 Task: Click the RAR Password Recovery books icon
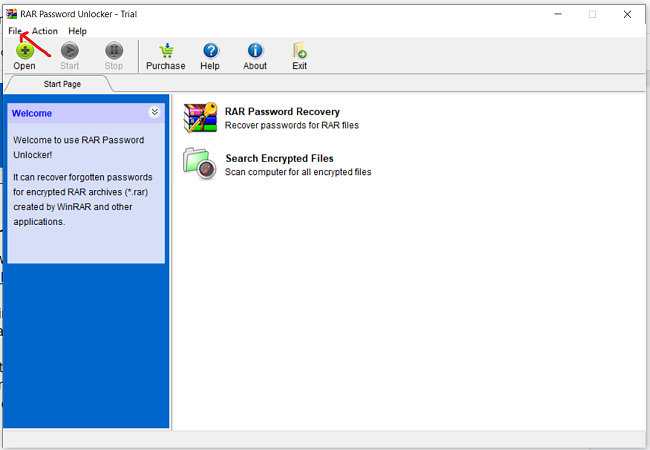pyautogui.click(x=200, y=118)
